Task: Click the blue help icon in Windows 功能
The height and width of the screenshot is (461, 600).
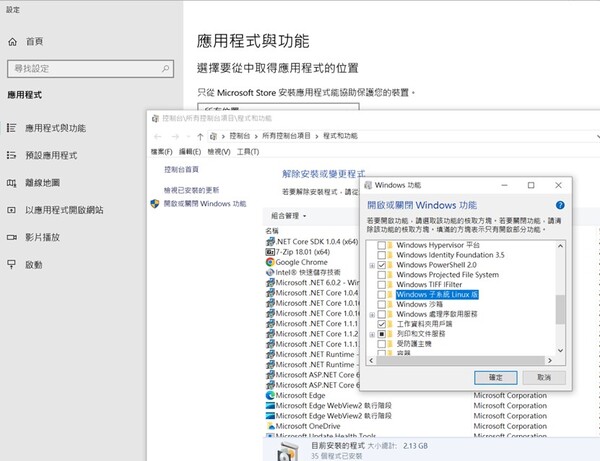Action: [x=560, y=205]
